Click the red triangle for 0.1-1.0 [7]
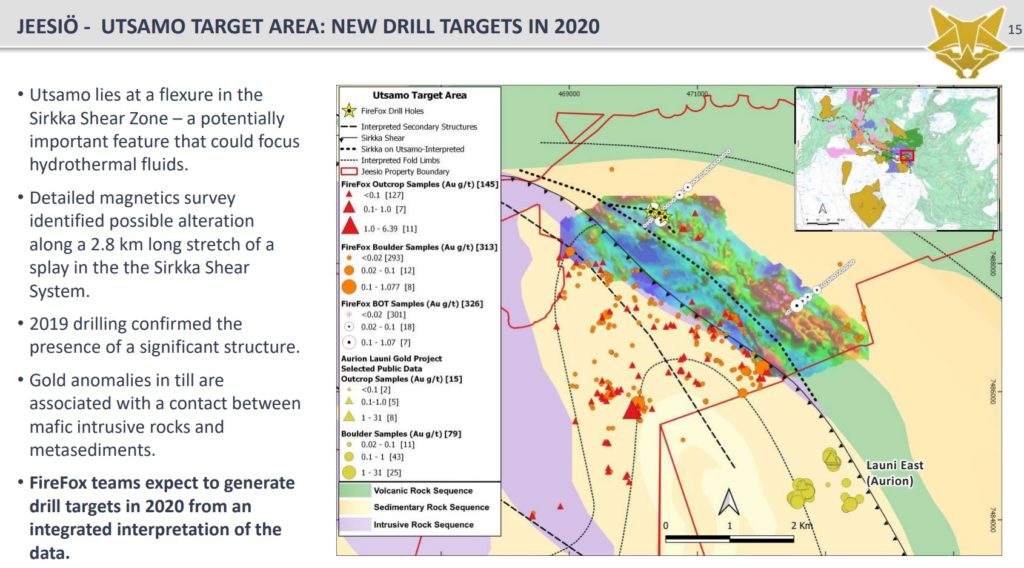1024x568 pixels. click(x=349, y=208)
